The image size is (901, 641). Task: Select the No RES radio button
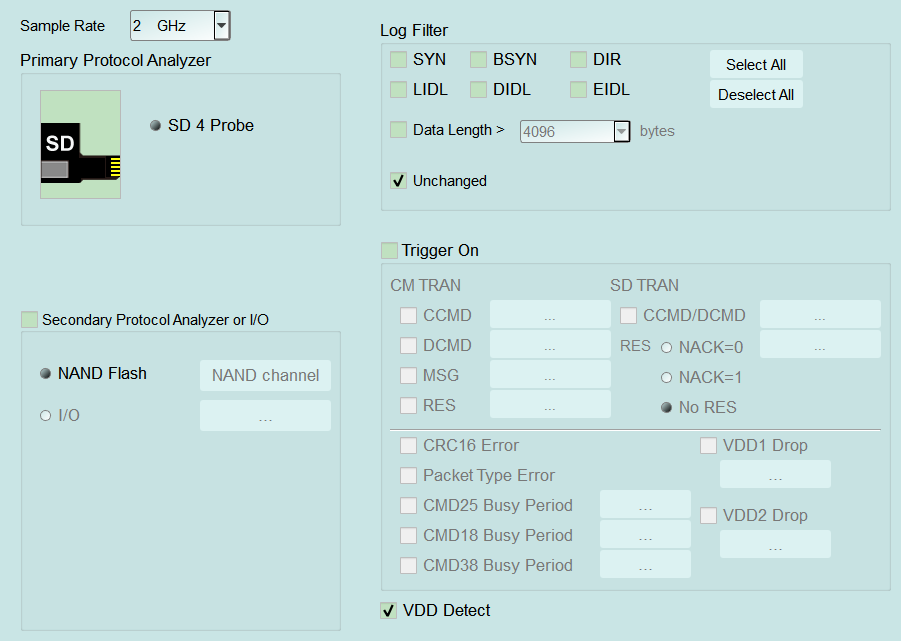667,407
